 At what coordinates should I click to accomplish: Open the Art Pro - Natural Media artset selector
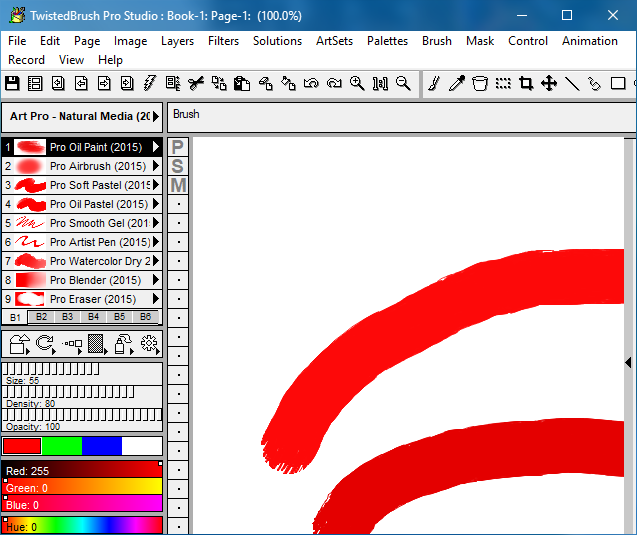coord(81,117)
